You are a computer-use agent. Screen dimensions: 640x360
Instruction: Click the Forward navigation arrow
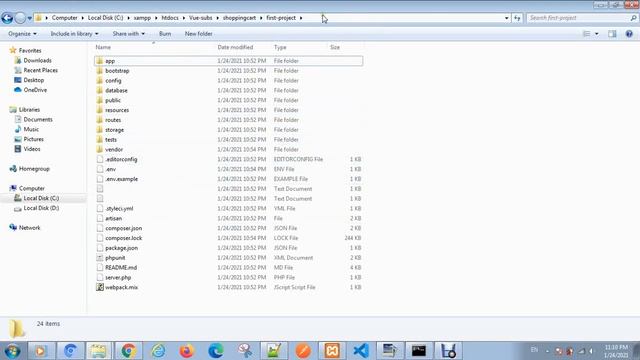pyautogui.click(x=20, y=18)
